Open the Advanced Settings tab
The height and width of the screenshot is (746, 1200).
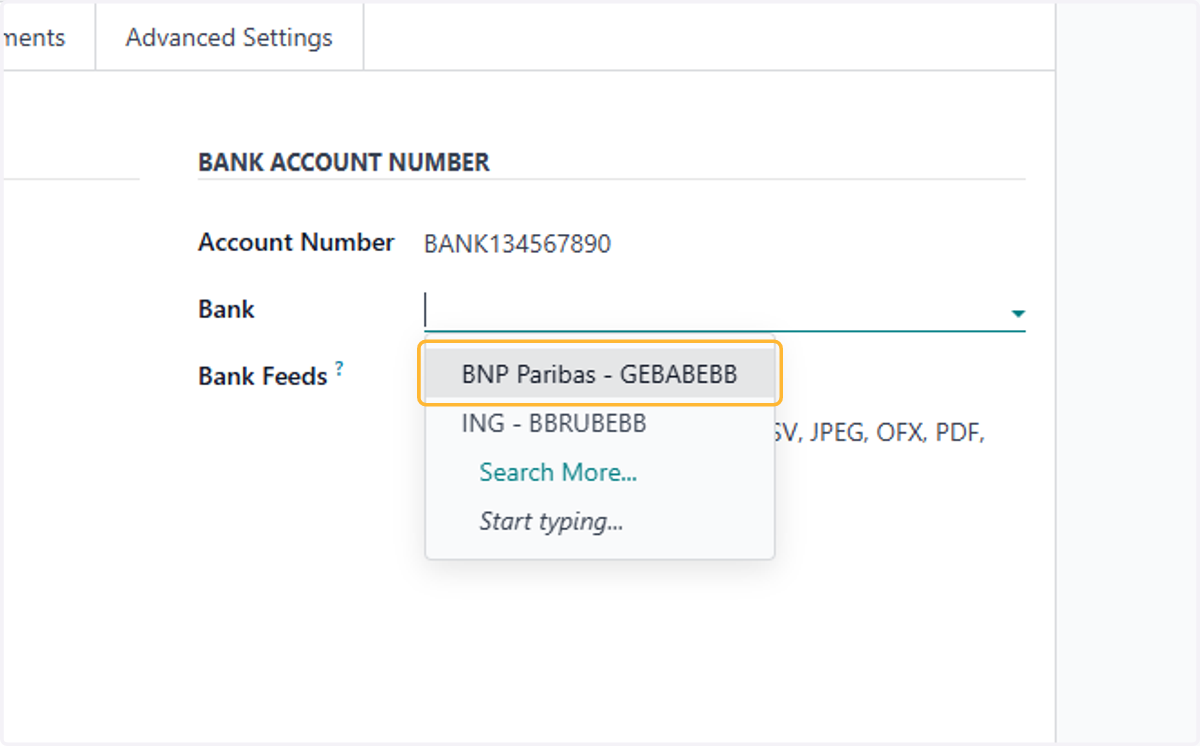point(229,38)
